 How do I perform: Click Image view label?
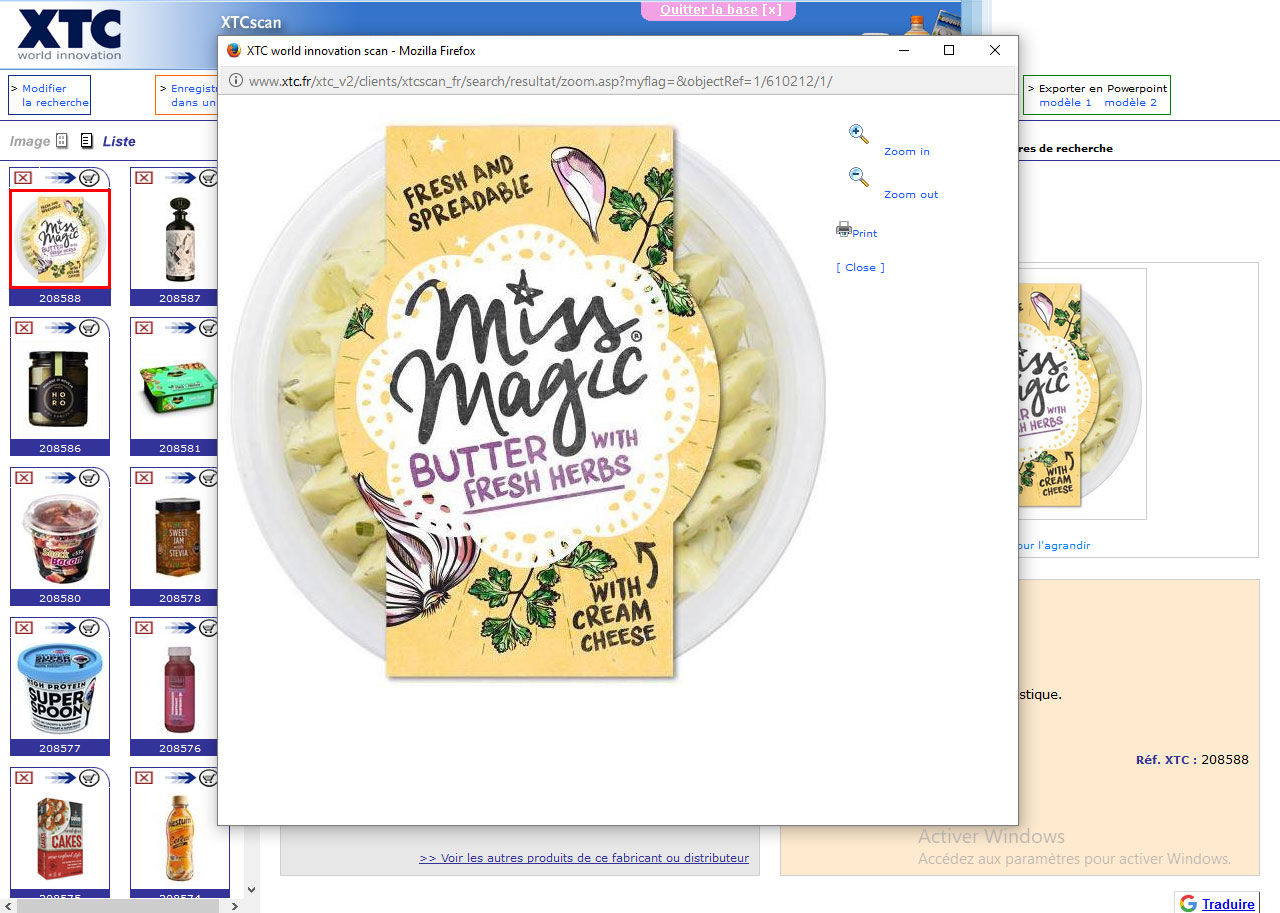point(30,142)
